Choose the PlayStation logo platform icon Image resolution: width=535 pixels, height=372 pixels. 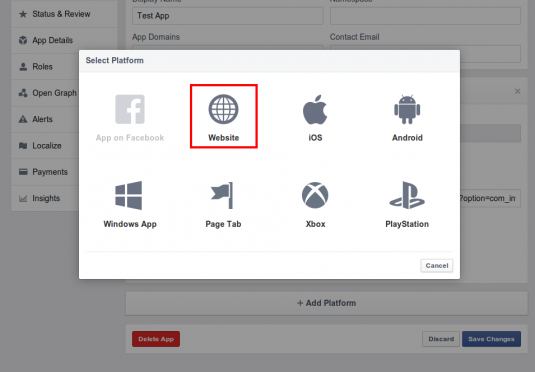pos(407,195)
